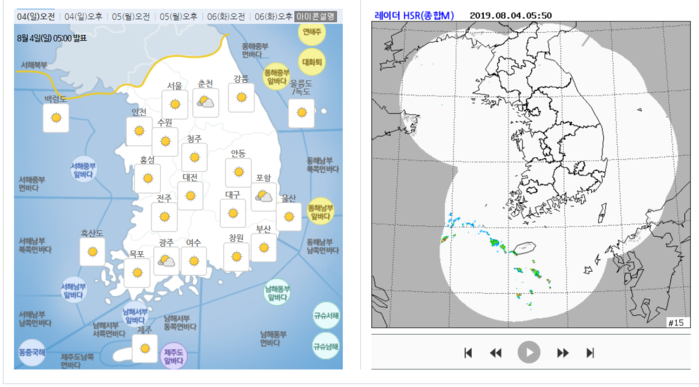Click the 레이더 HSR(종합M) link
Screen dimensions: 699x387
[414, 16]
